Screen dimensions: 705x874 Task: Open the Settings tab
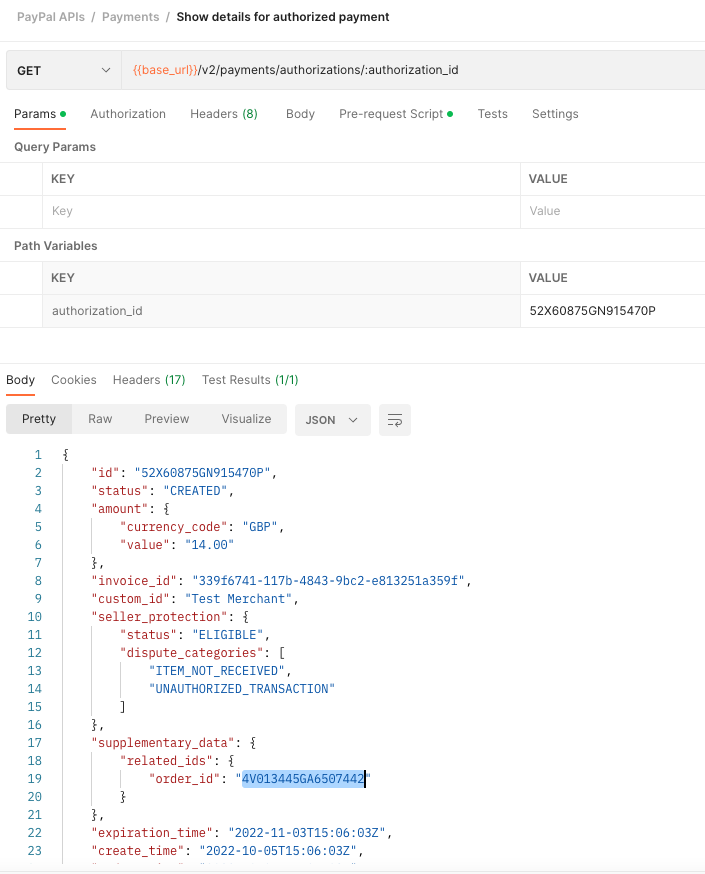click(x=555, y=114)
